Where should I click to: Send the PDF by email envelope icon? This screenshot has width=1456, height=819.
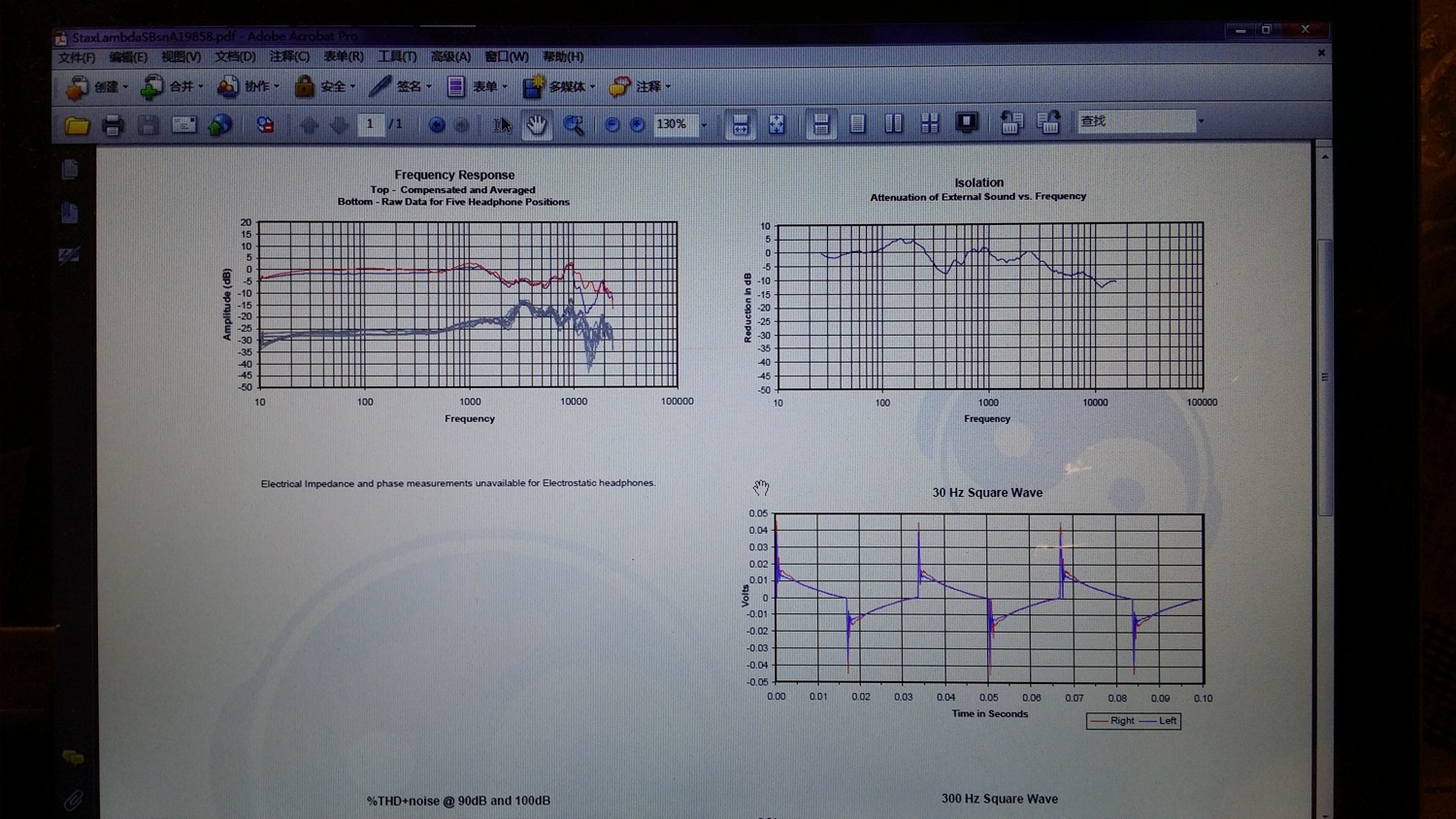pyautogui.click(x=183, y=124)
